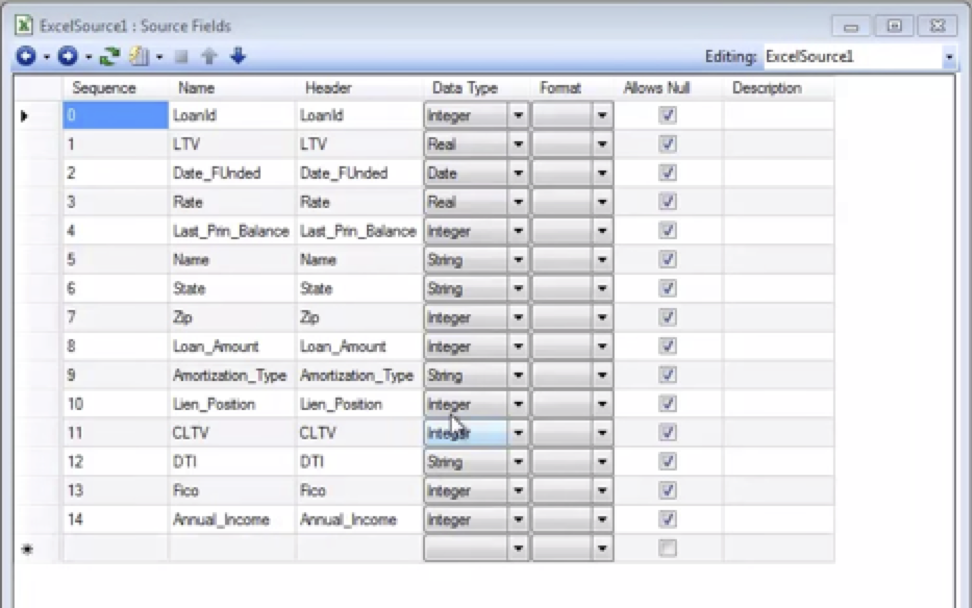Click the gray stop square toolbar icon
The height and width of the screenshot is (608, 972).
pos(182,58)
